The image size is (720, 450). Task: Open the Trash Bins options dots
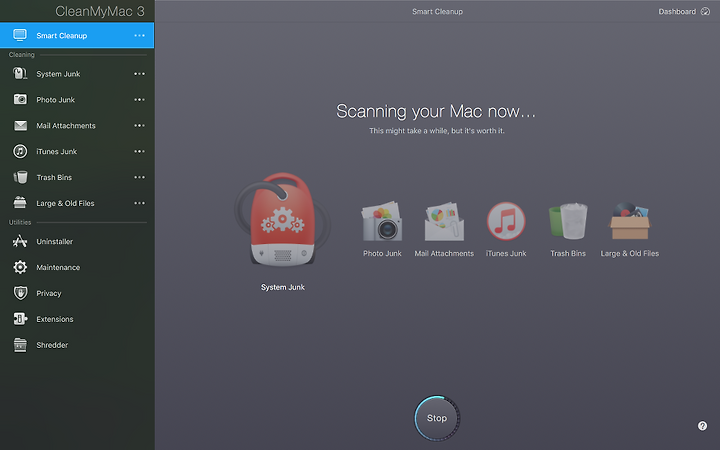point(139,177)
